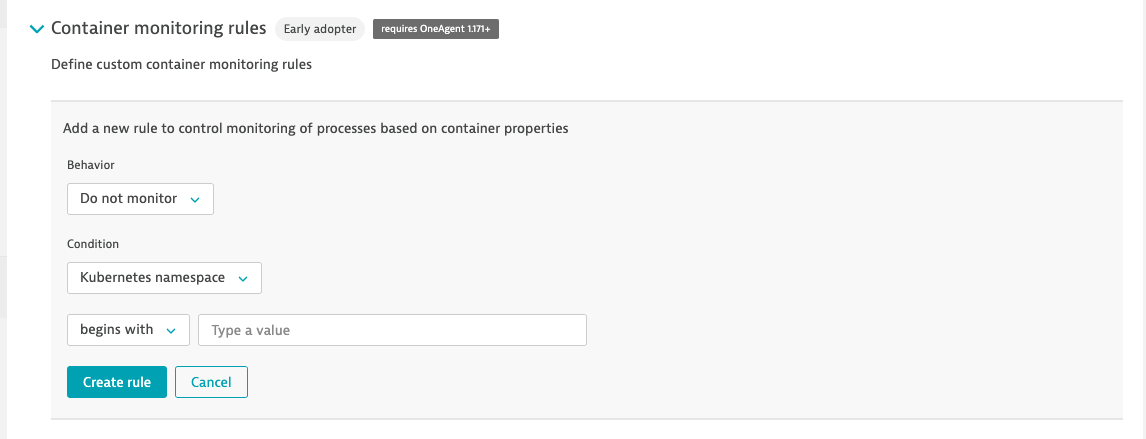
Task: Focus the Type a value input field
Action: [392, 330]
